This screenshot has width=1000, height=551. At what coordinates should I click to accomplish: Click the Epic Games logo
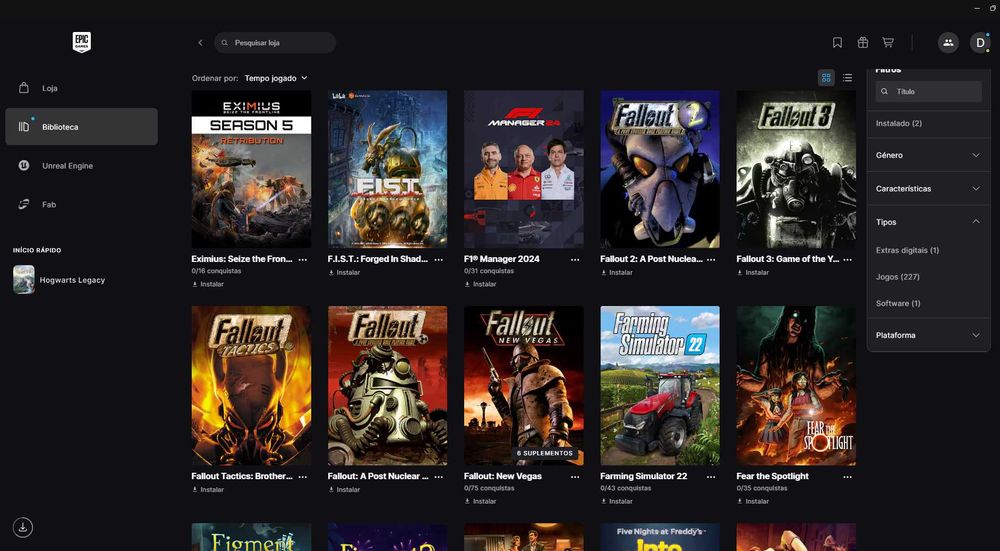(x=82, y=42)
